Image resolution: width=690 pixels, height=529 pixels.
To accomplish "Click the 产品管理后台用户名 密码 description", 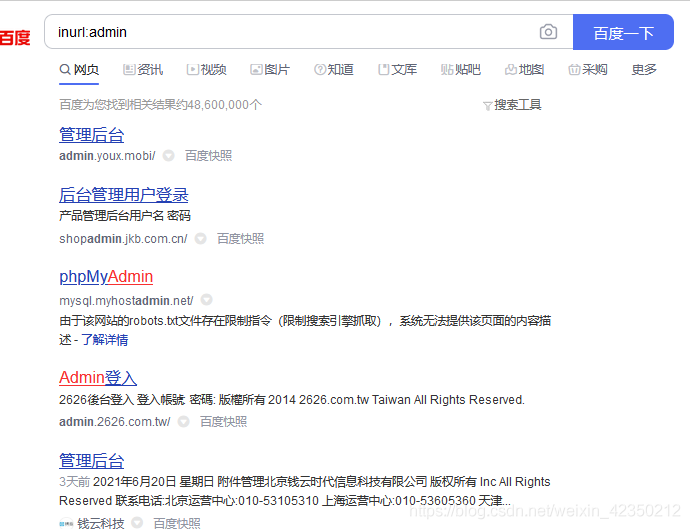I will click(x=125, y=216).
